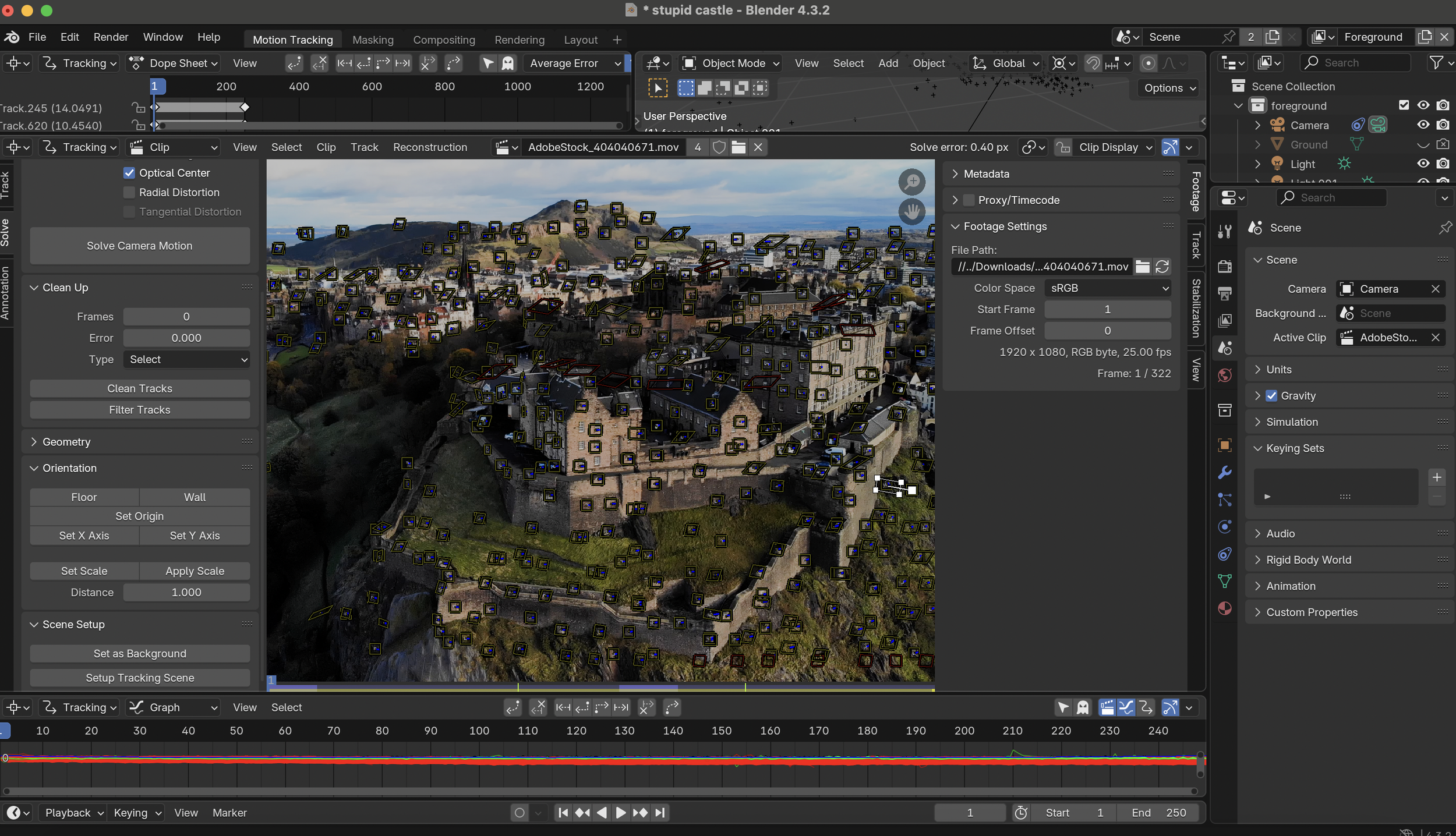This screenshot has width=1456, height=836.
Task: Click the reload footage icon beside File Path
Action: [x=1162, y=267]
